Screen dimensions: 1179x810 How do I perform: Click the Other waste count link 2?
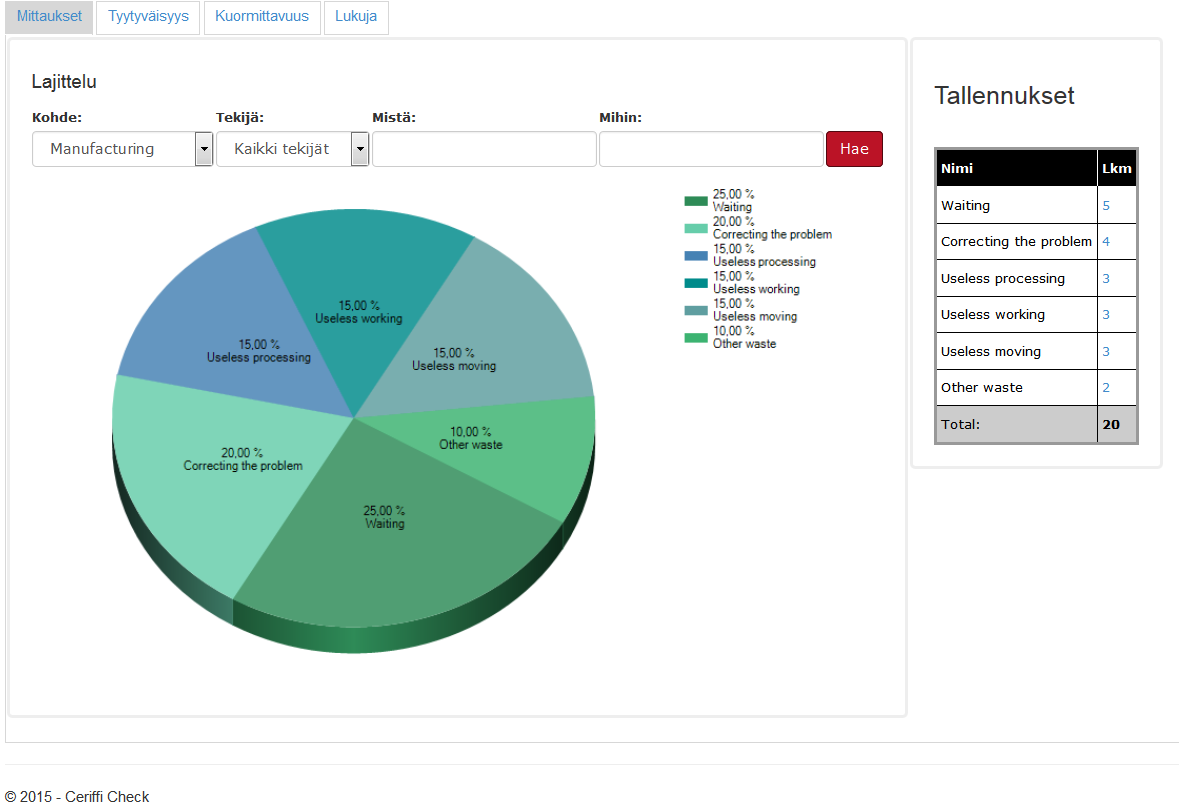(1106, 387)
